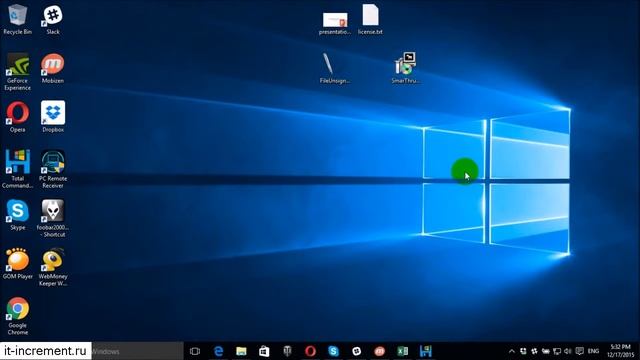
Task: Click the Windows search box in taskbar
Action: [x=137, y=351]
